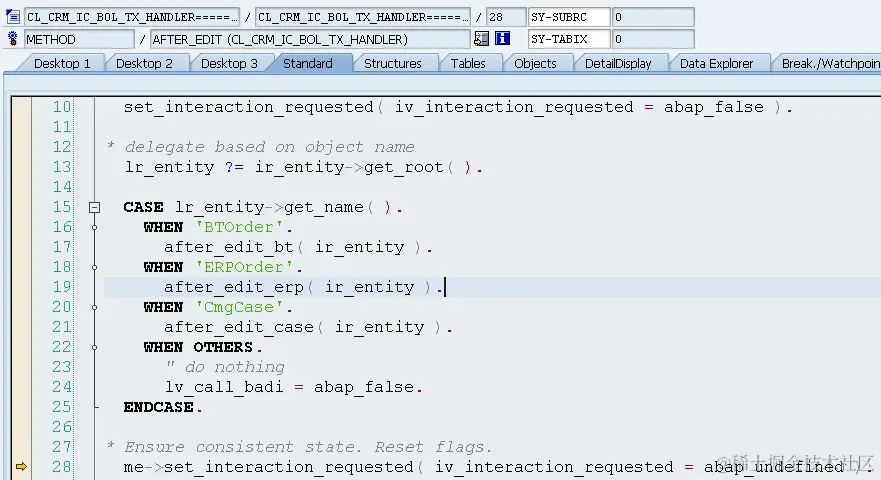Click lr_entity ?= ir_entity->get_root statement
Screen dimensions: 881x480
click(303, 167)
